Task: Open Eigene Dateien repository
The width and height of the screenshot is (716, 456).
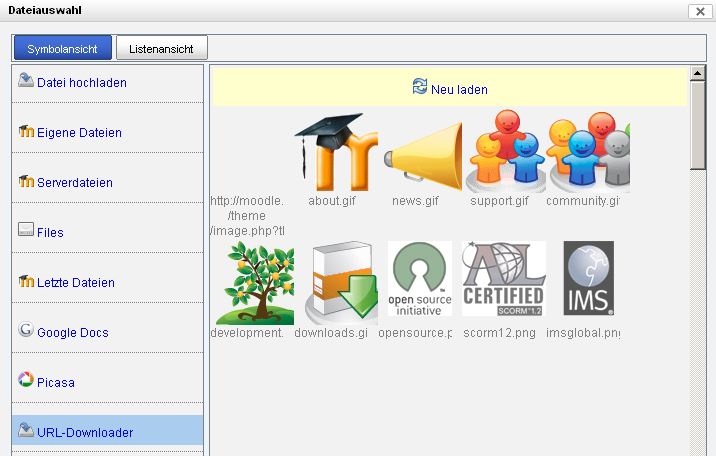Action: [x=79, y=133]
